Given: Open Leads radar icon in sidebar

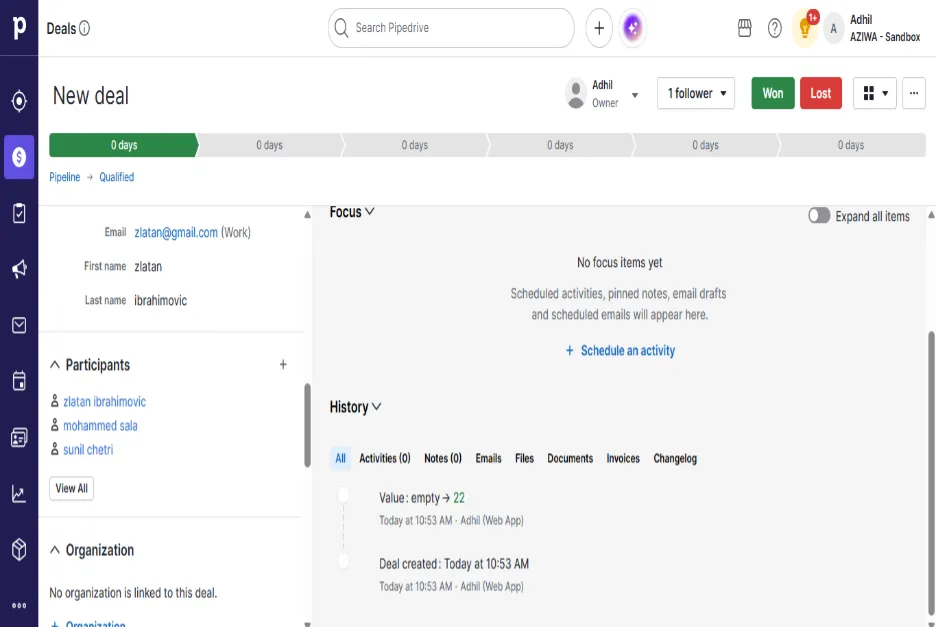Looking at the screenshot, I should (19, 101).
